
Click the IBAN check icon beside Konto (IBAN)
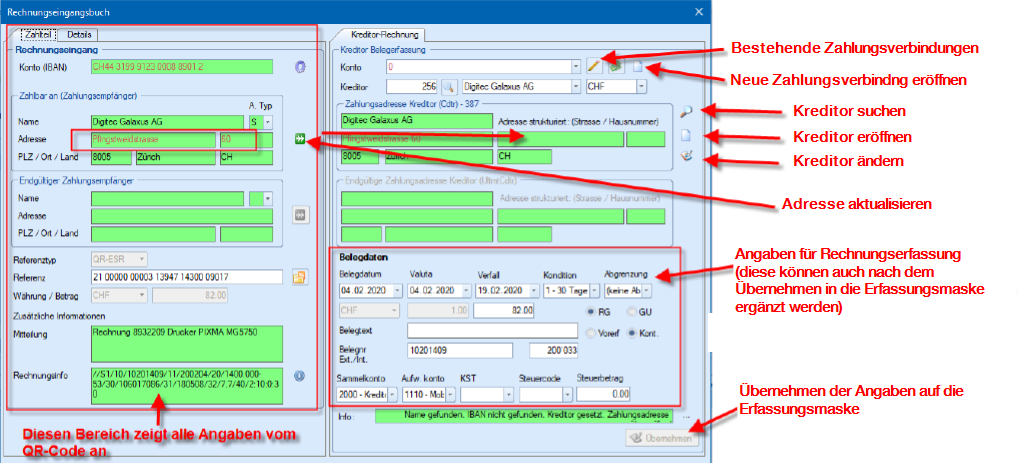coord(300,66)
